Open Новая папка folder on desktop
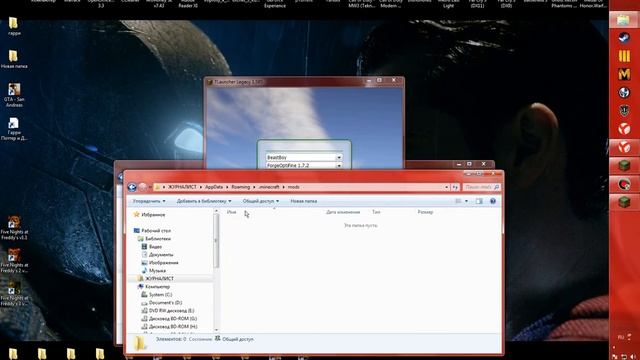This screenshot has height=360, width=640. [14, 59]
